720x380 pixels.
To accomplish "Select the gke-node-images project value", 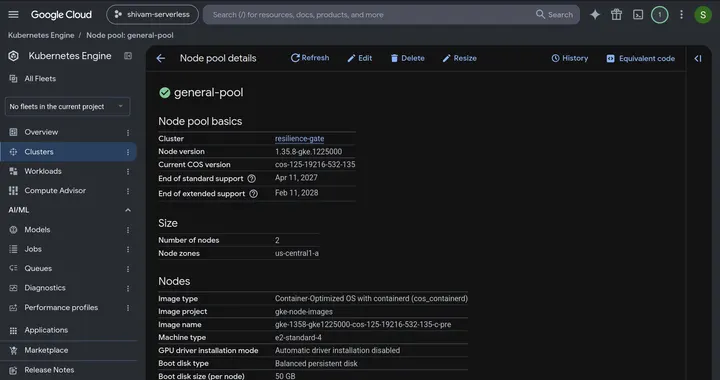I will coord(304,312).
